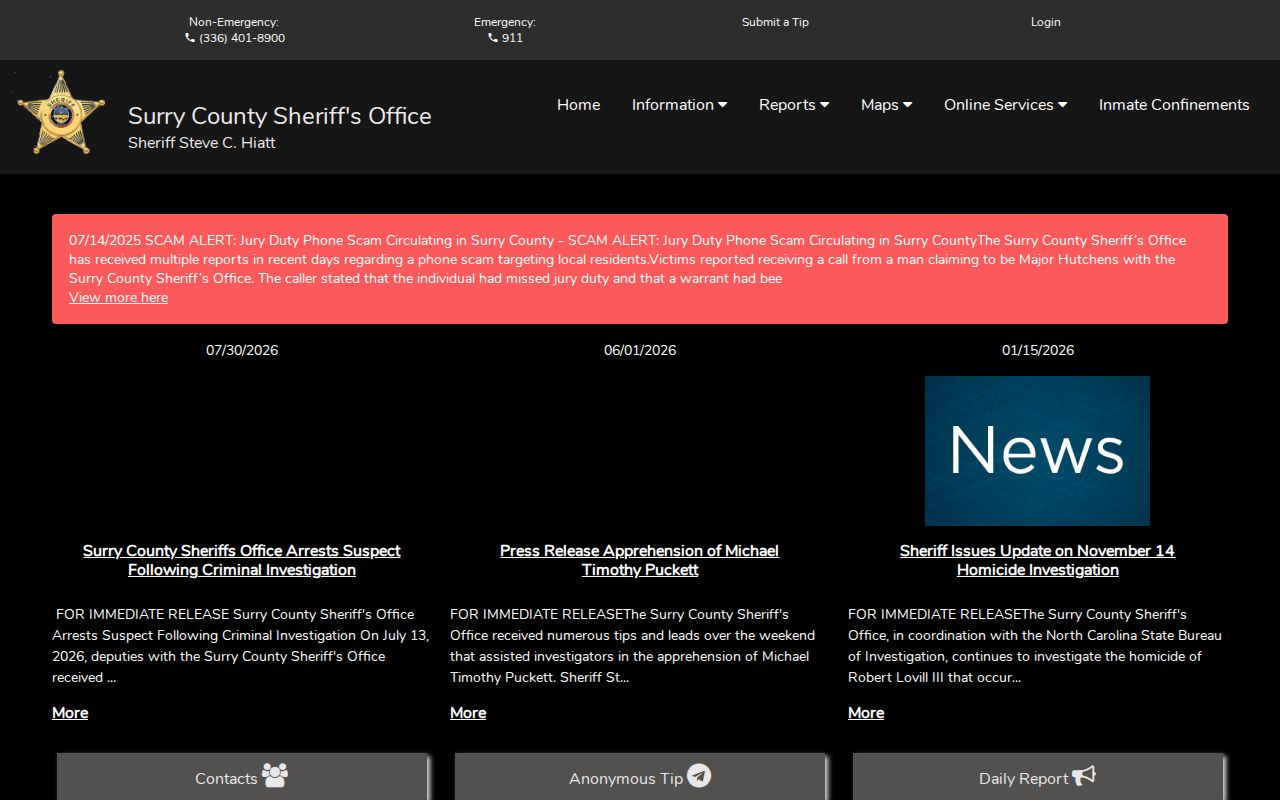Go to the Home menu item
Screen dimensions: 1280x800
click(x=579, y=105)
